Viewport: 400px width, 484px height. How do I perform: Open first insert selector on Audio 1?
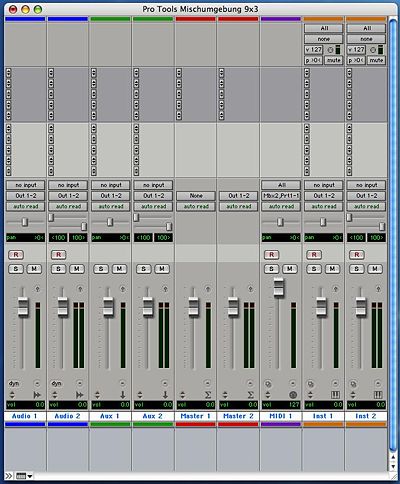[9, 73]
